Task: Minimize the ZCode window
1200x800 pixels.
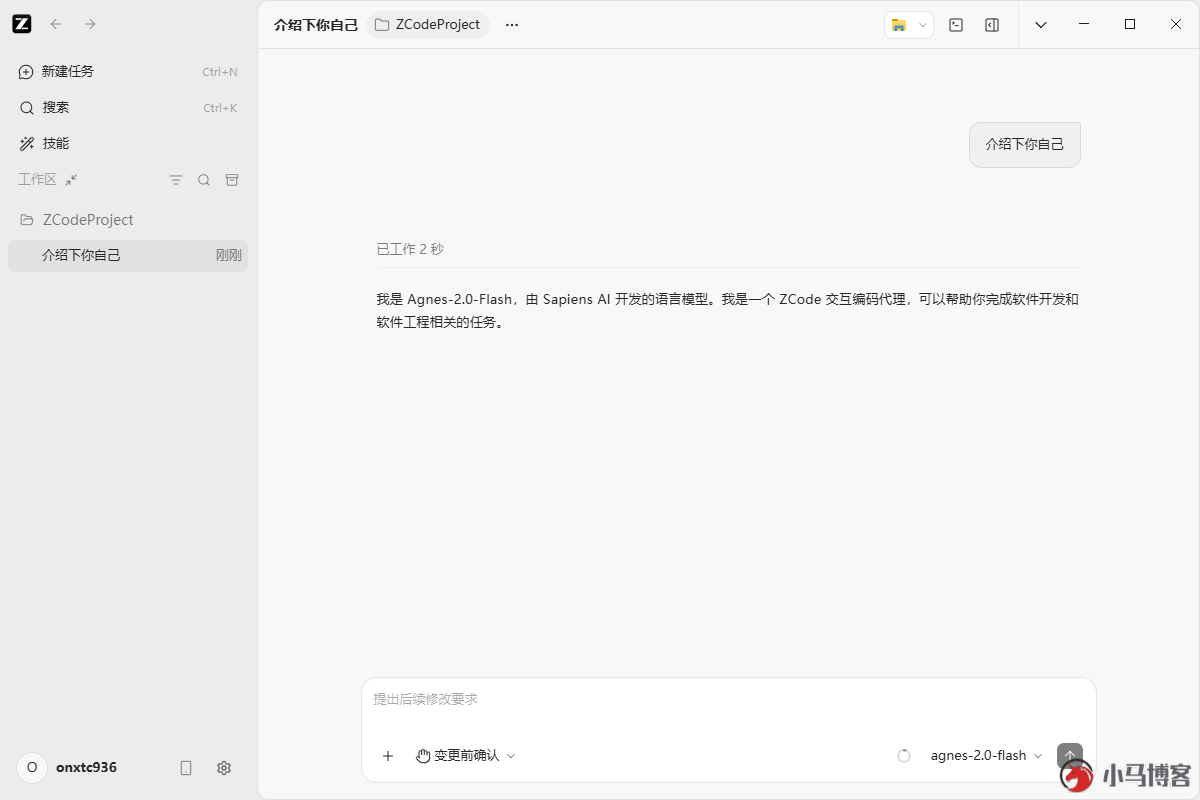Action: (x=1084, y=24)
